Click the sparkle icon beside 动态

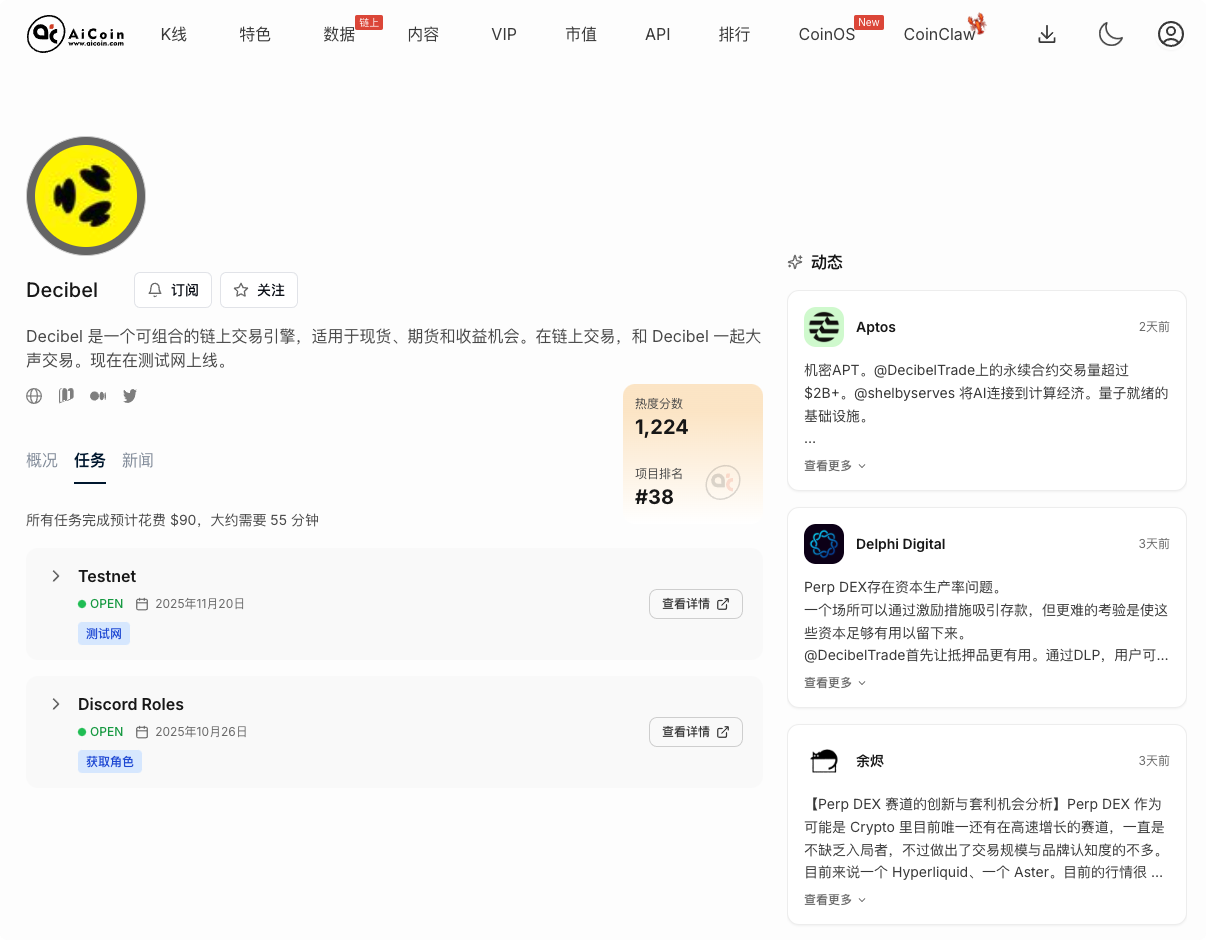click(795, 262)
